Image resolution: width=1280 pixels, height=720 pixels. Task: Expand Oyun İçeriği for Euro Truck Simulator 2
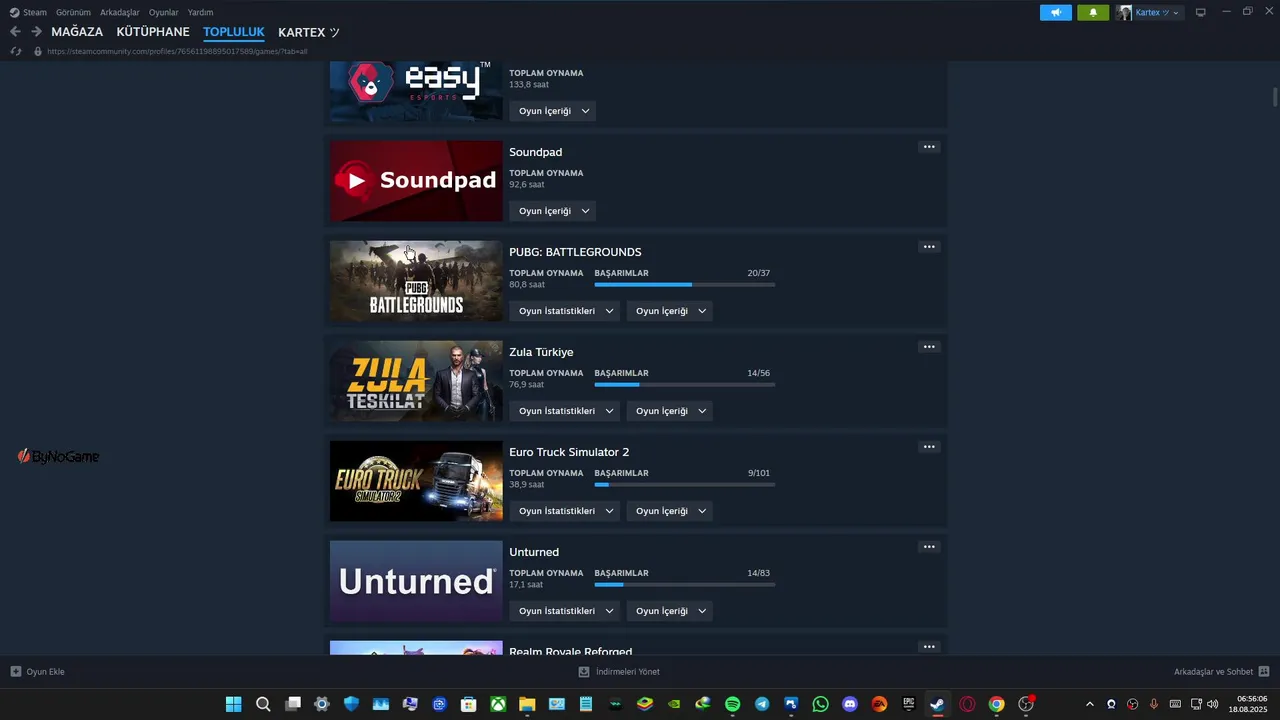669,511
